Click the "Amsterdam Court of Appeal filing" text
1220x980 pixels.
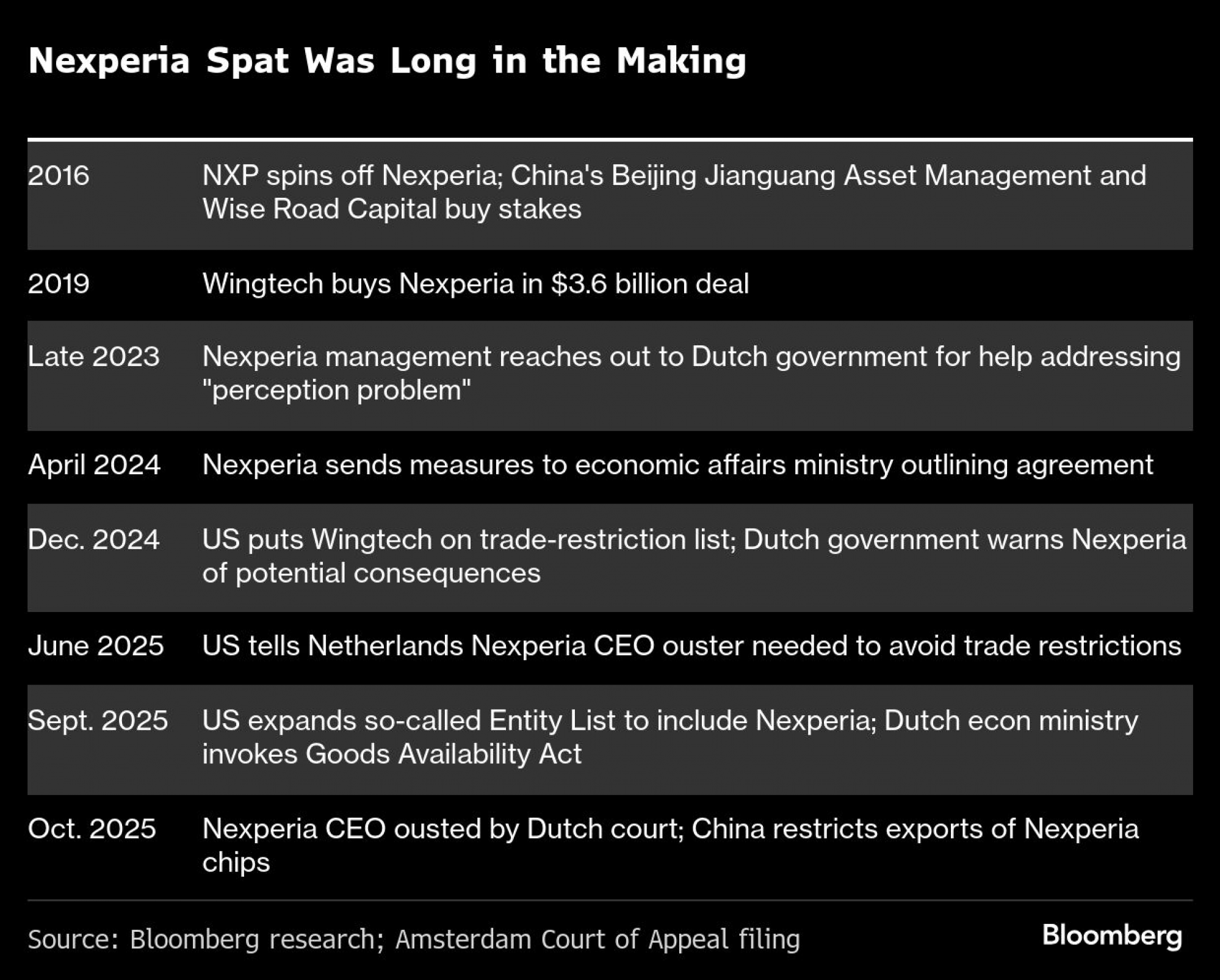(597, 939)
